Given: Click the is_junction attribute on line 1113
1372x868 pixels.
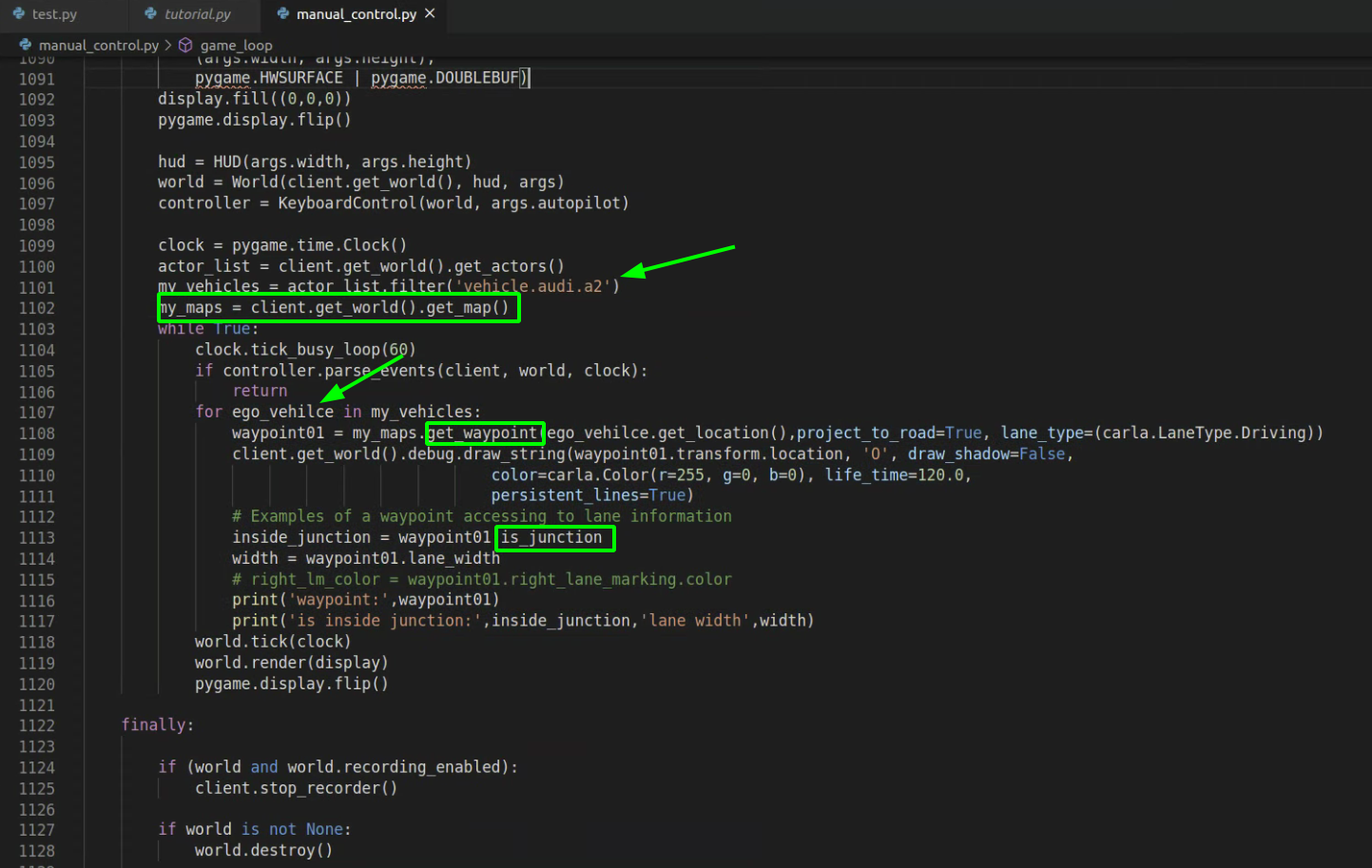Looking at the screenshot, I should coord(552,538).
